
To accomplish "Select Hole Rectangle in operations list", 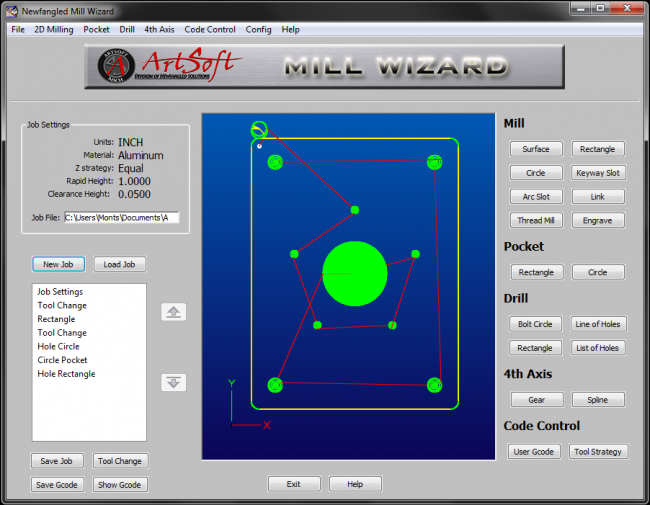I will coord(66,374).
